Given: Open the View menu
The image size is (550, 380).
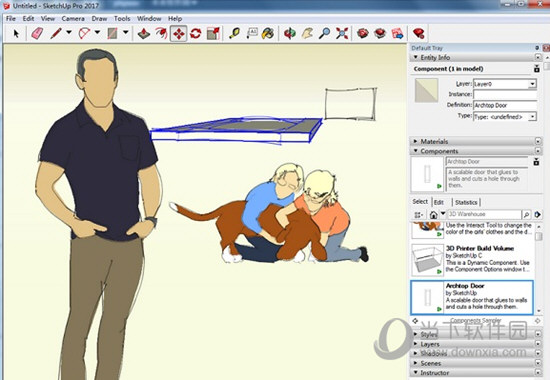Looking at the screenshot, I should click(x=48, y=19).
